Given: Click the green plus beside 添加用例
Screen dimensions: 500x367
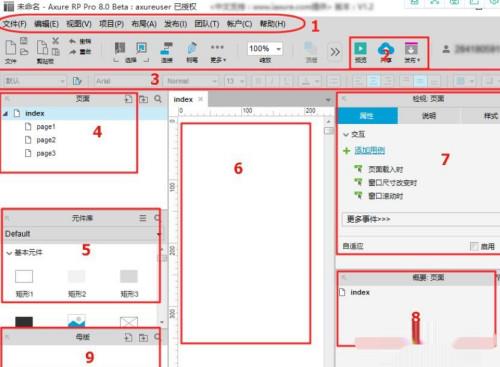Looking at the screenshot, I should 347,151.
